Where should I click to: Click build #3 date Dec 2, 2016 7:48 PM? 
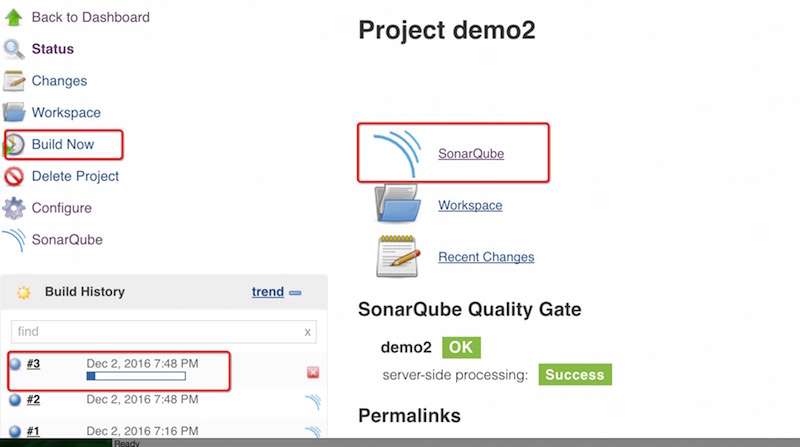point(142,363)
